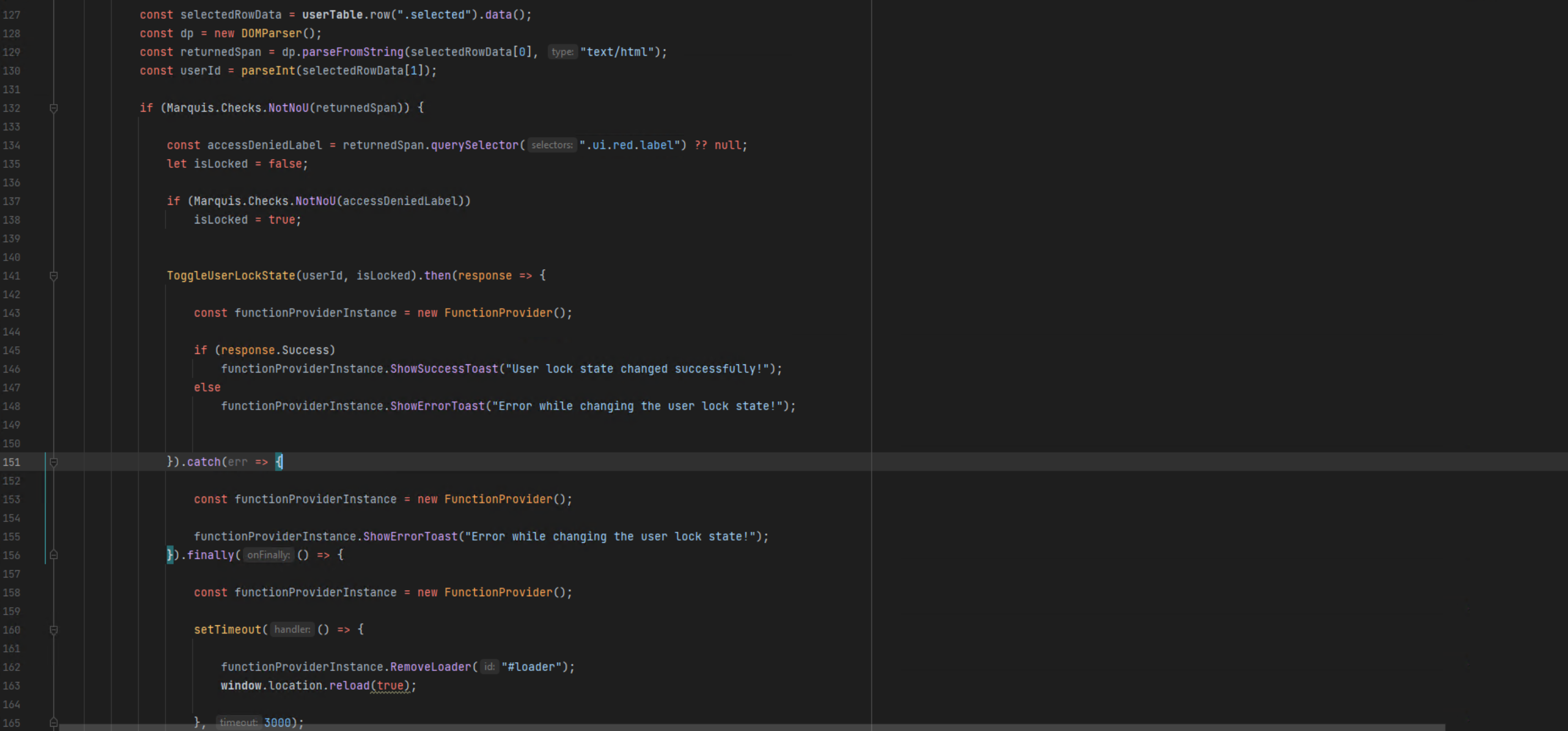The image size is (1568, 731).
Task: Click the fold-end marker at line 165
Action: coord(53,723)
